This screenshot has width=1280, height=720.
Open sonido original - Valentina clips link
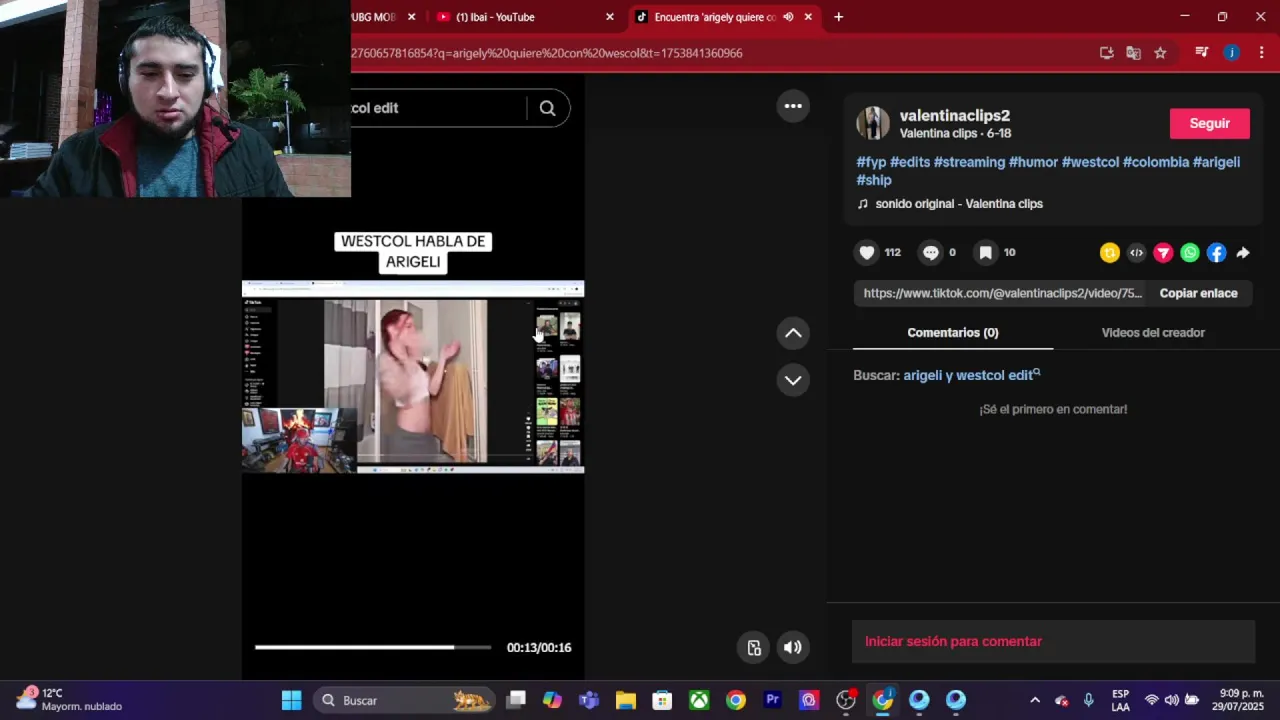click(958, 204)
